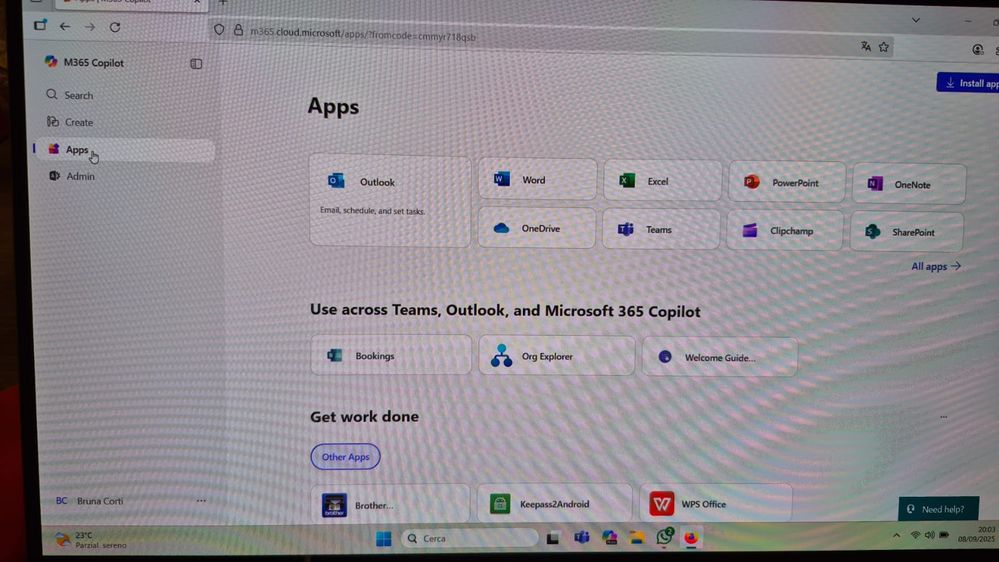Launch the Teams app tile
Screen dimensions: 999x562
(x=661, y=229)
